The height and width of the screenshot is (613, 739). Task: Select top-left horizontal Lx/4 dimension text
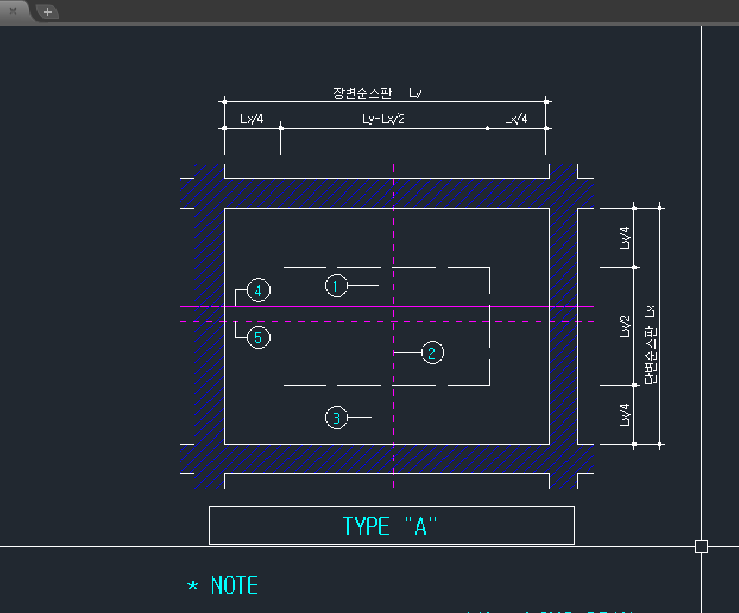point(252,119)
